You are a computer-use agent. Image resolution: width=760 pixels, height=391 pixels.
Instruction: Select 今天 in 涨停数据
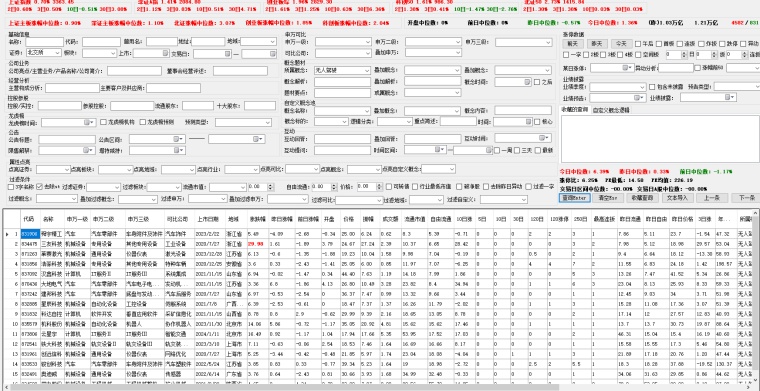621,44
